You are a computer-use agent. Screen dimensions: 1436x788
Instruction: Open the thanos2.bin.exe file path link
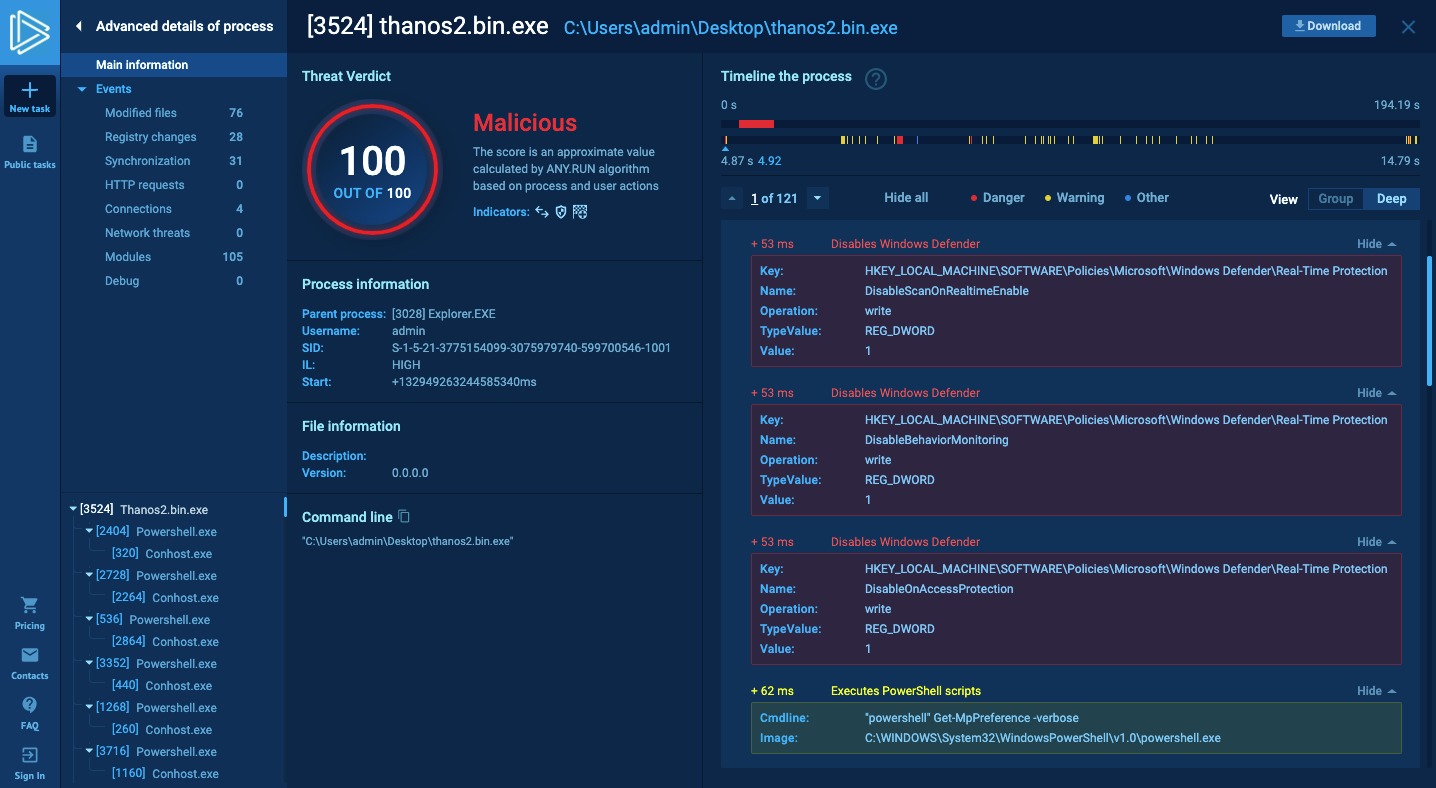pyautogui.click(x=731, y=28)
